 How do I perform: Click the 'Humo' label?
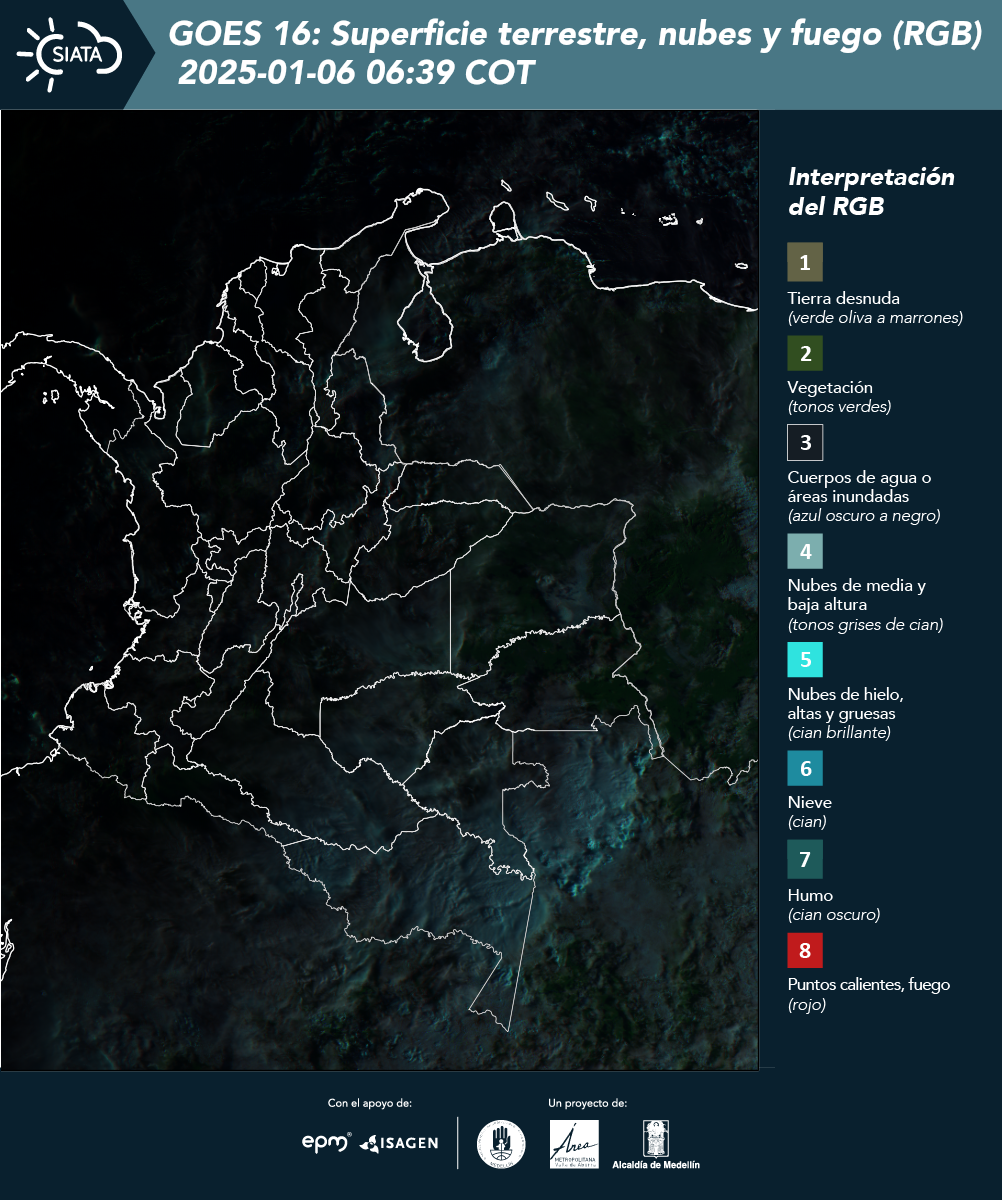(x=810, y=895)
